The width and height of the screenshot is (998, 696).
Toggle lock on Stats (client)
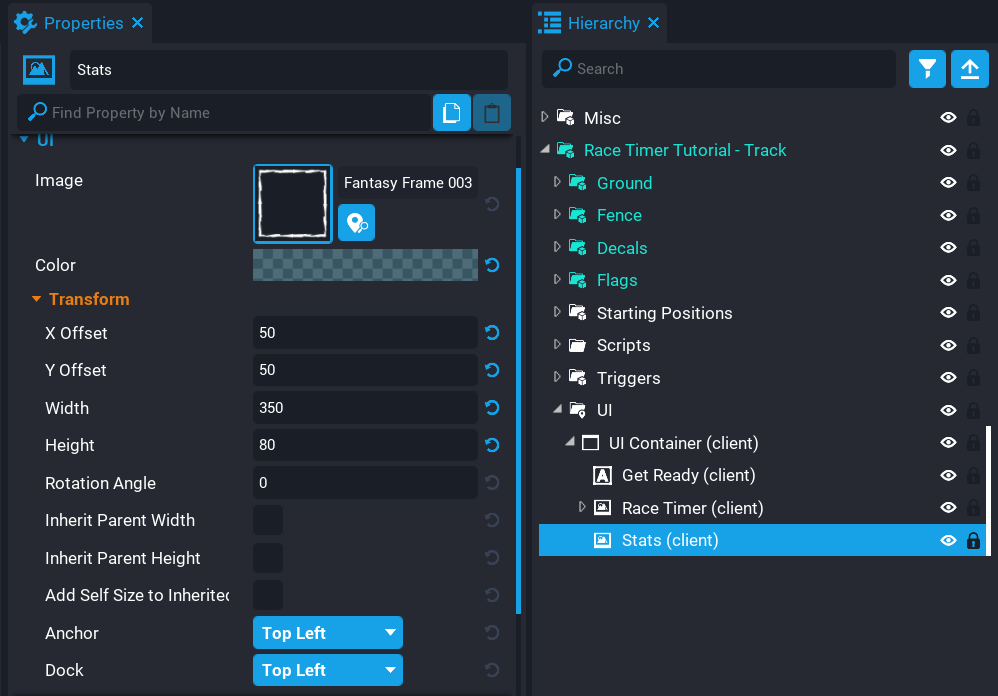pyautogui.click(x=973, y=541)
